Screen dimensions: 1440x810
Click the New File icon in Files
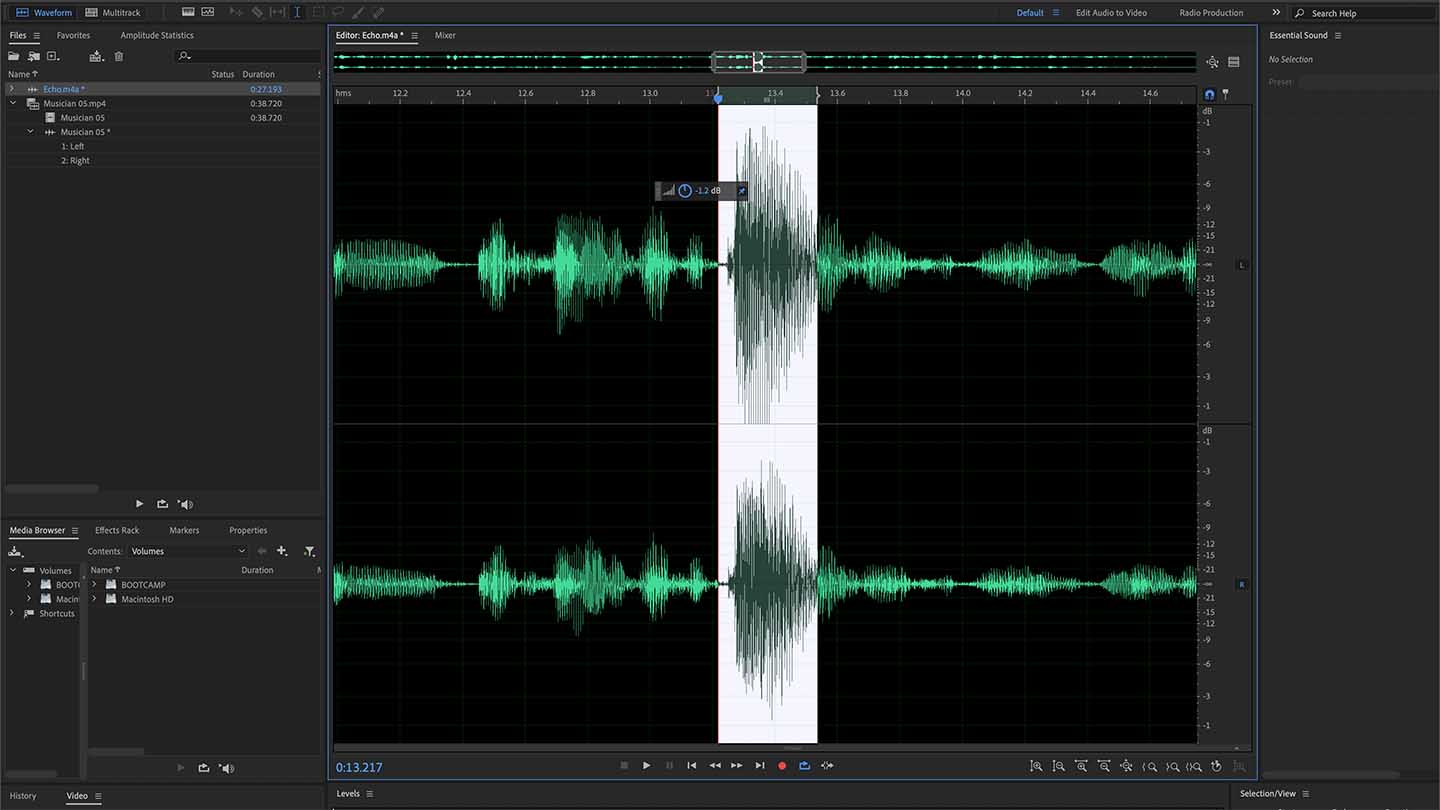(53, 56)
